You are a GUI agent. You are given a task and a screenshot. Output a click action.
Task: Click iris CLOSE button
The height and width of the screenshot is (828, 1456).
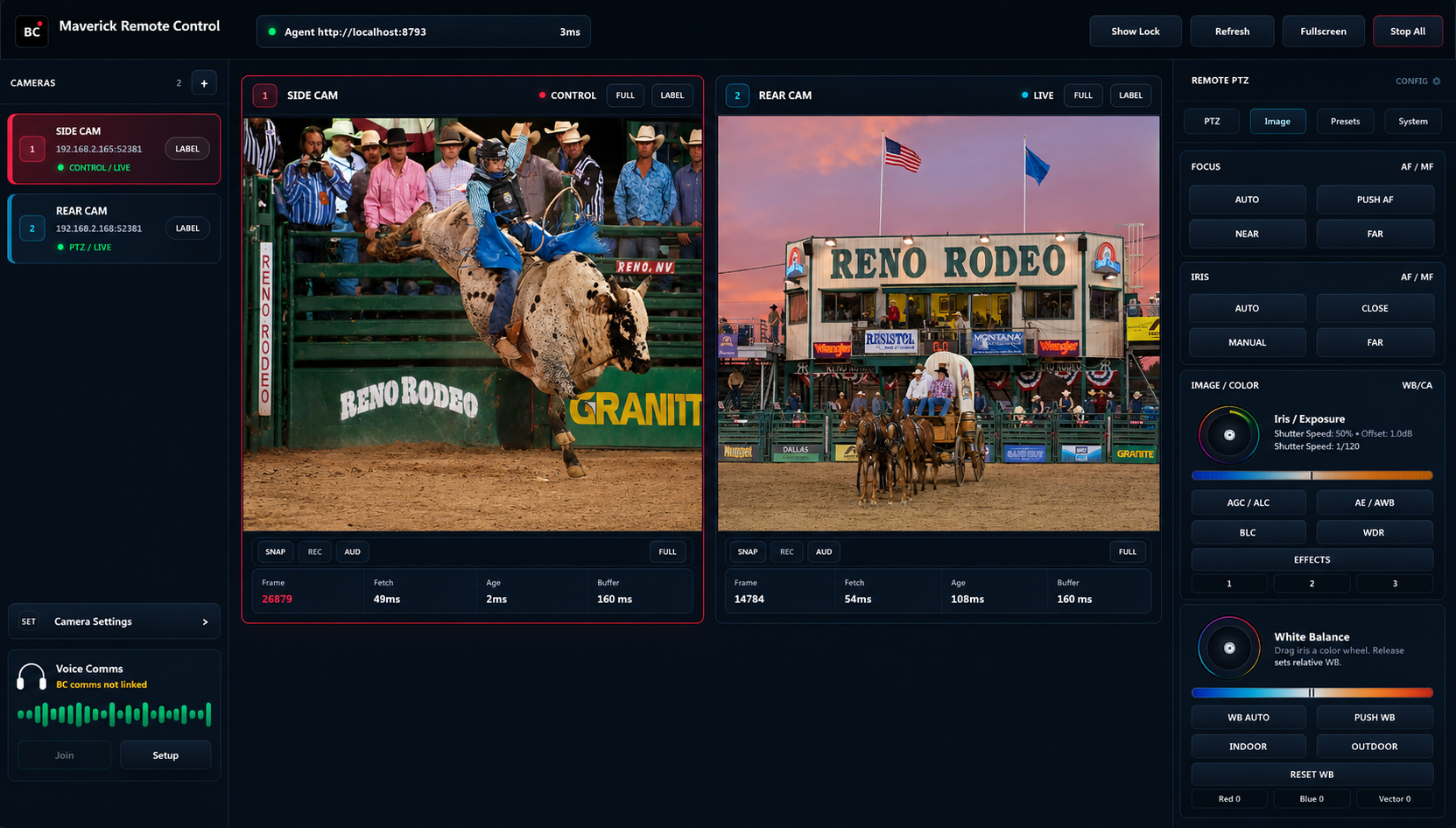click(x=1375, y=308)
